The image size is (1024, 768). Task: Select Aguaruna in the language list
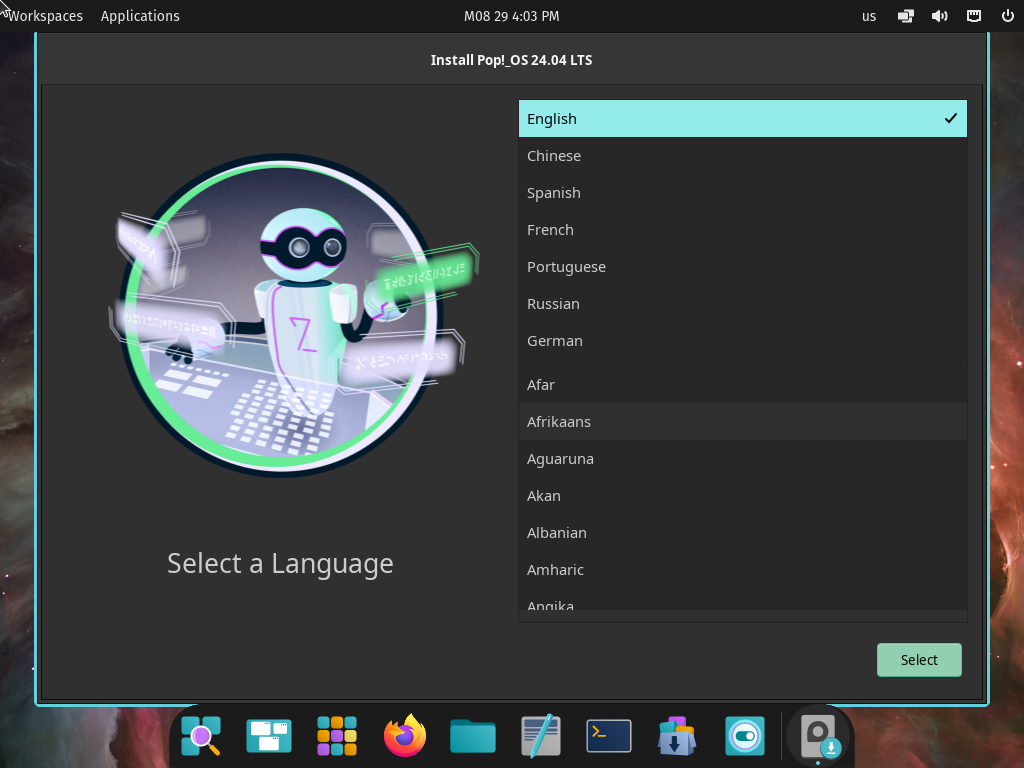[743, 459]
